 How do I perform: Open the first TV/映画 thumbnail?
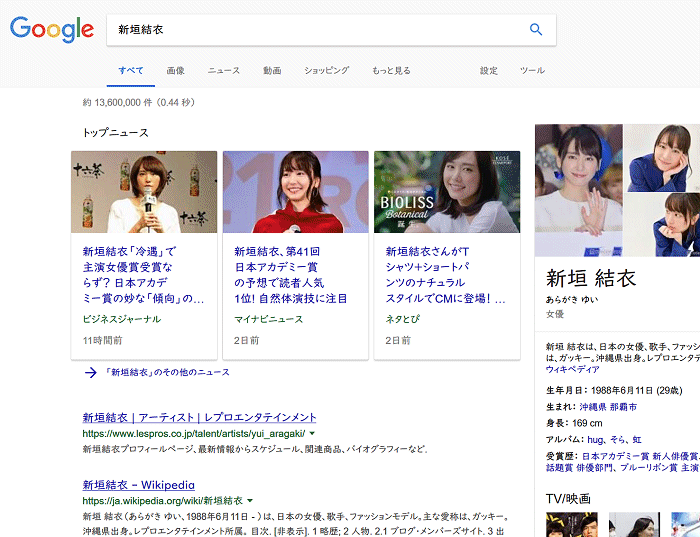[x=572, y=525]
